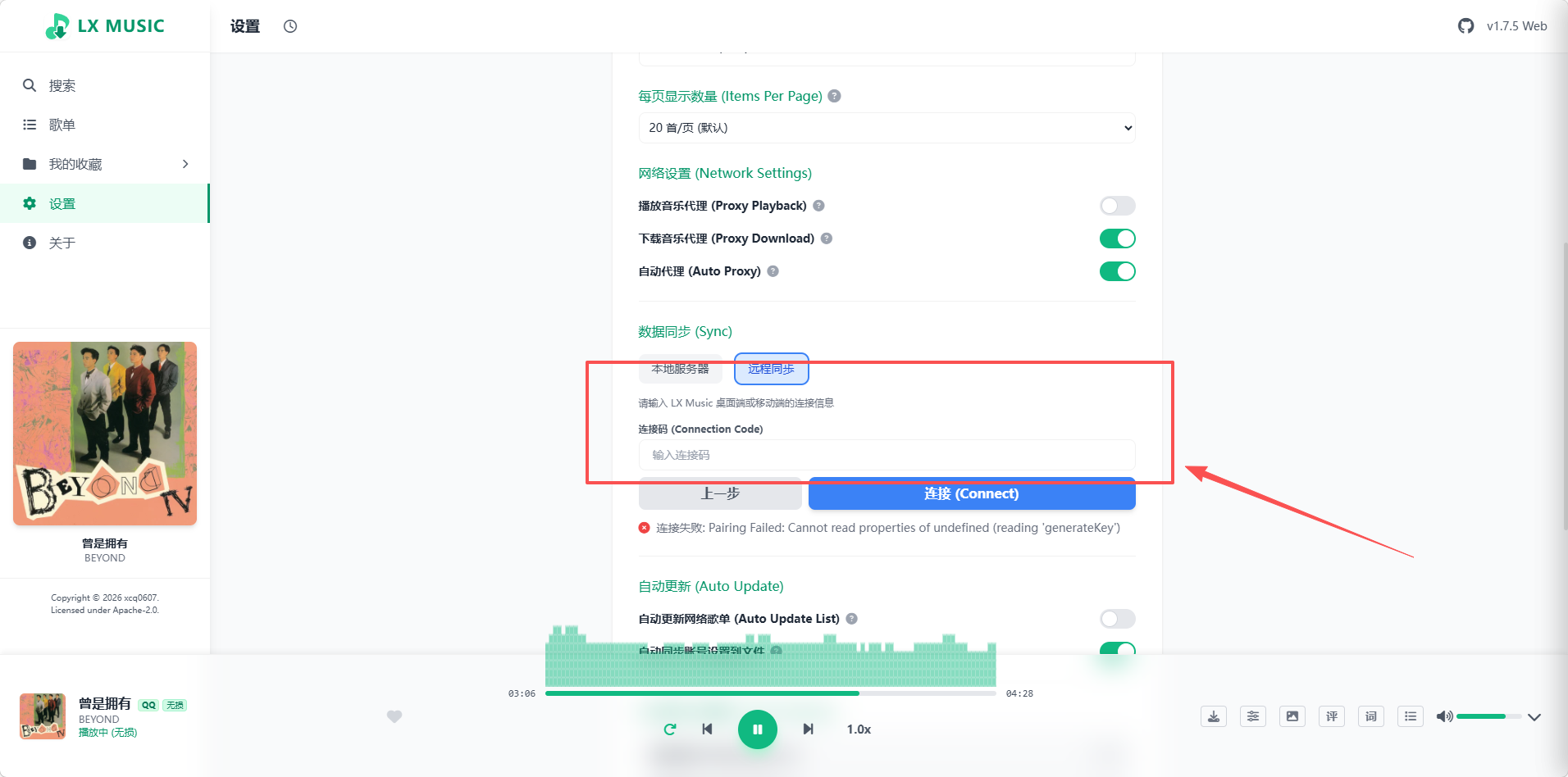Screen dimensions: 1568x777
Task: Toggle the Auto Update List switch
Action: 1118,619
